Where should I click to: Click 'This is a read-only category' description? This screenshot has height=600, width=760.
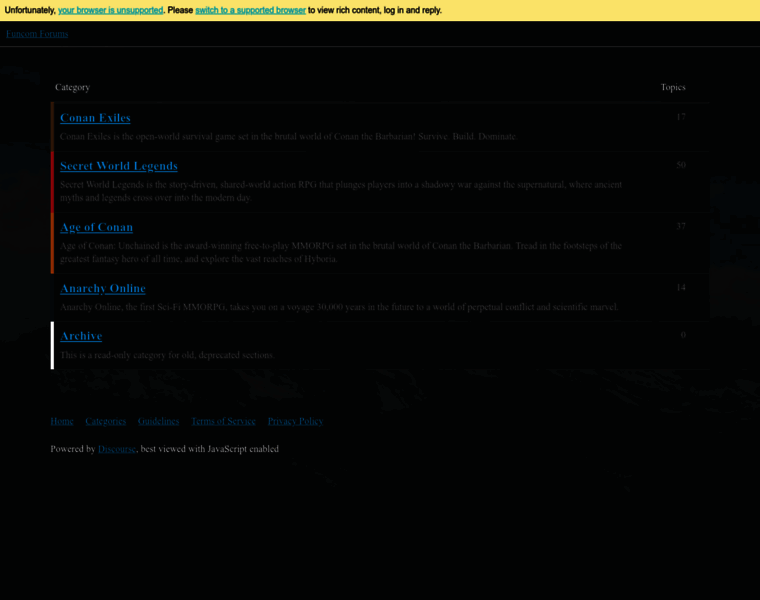click(x=167, y=355)
